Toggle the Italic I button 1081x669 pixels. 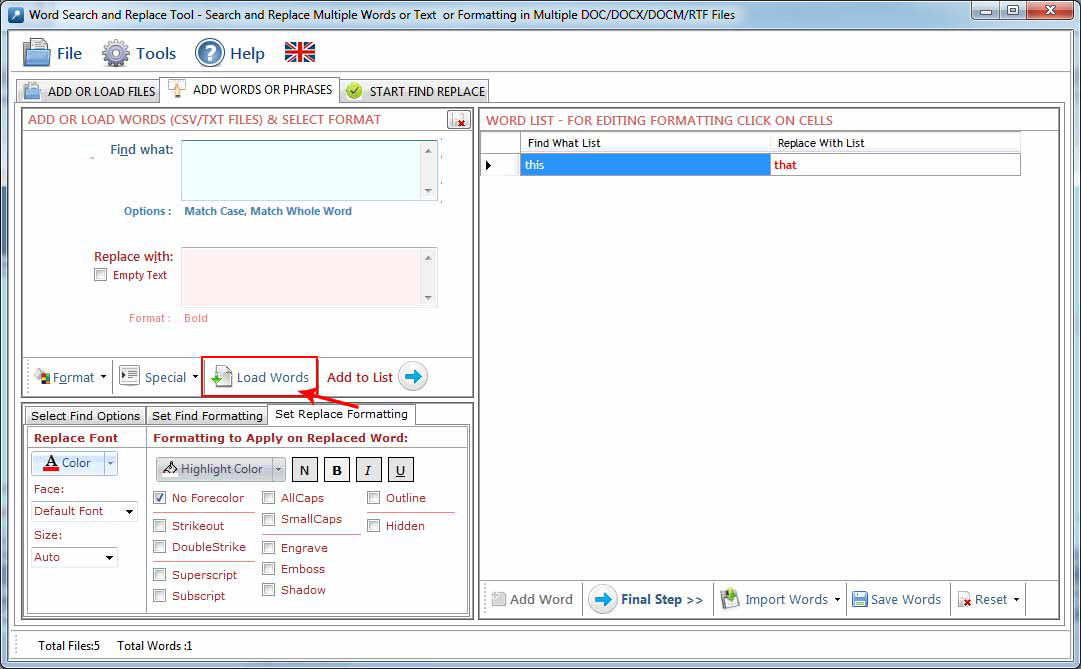tap(368, 470)
